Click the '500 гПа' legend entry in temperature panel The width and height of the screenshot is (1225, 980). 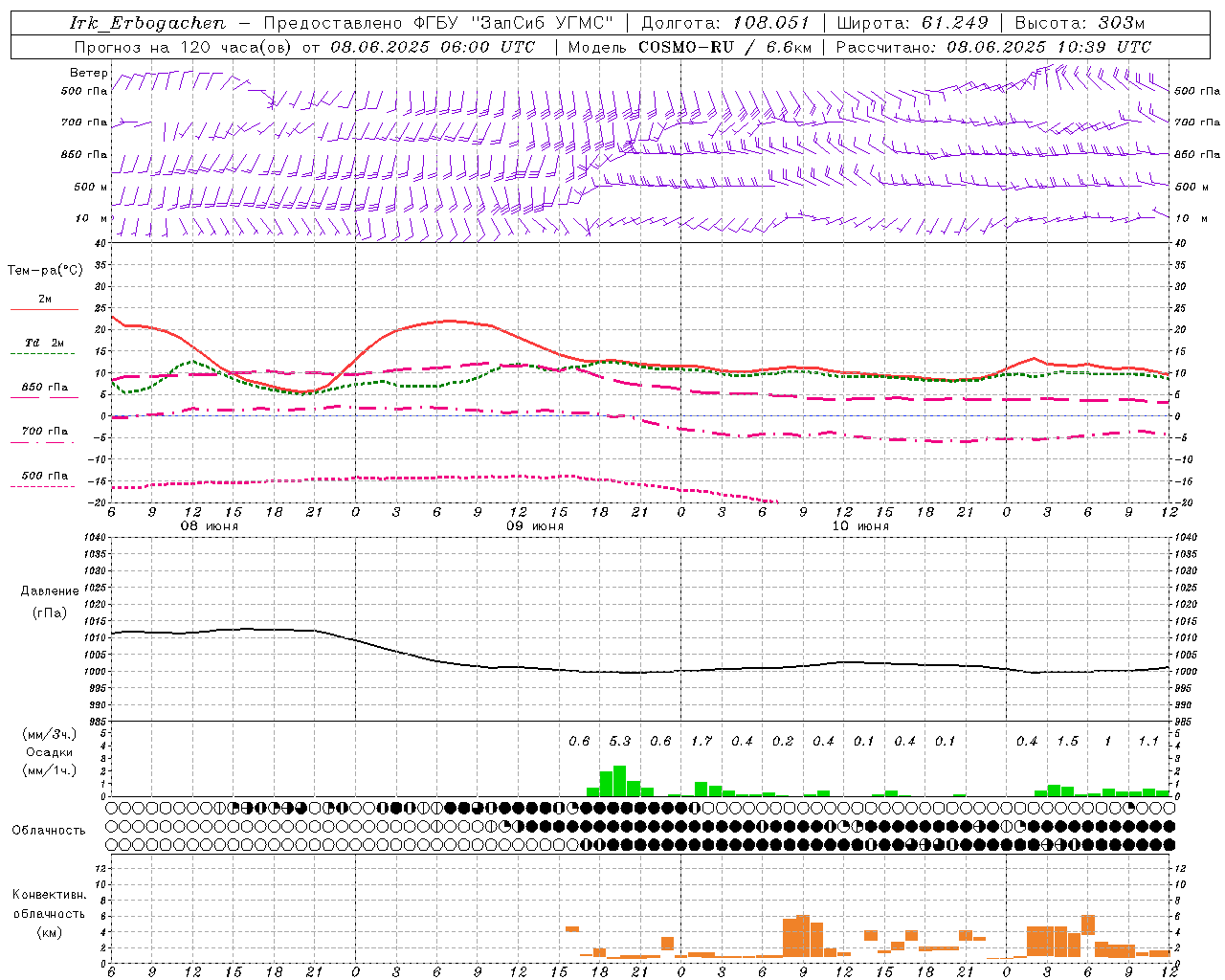[44, 476]
